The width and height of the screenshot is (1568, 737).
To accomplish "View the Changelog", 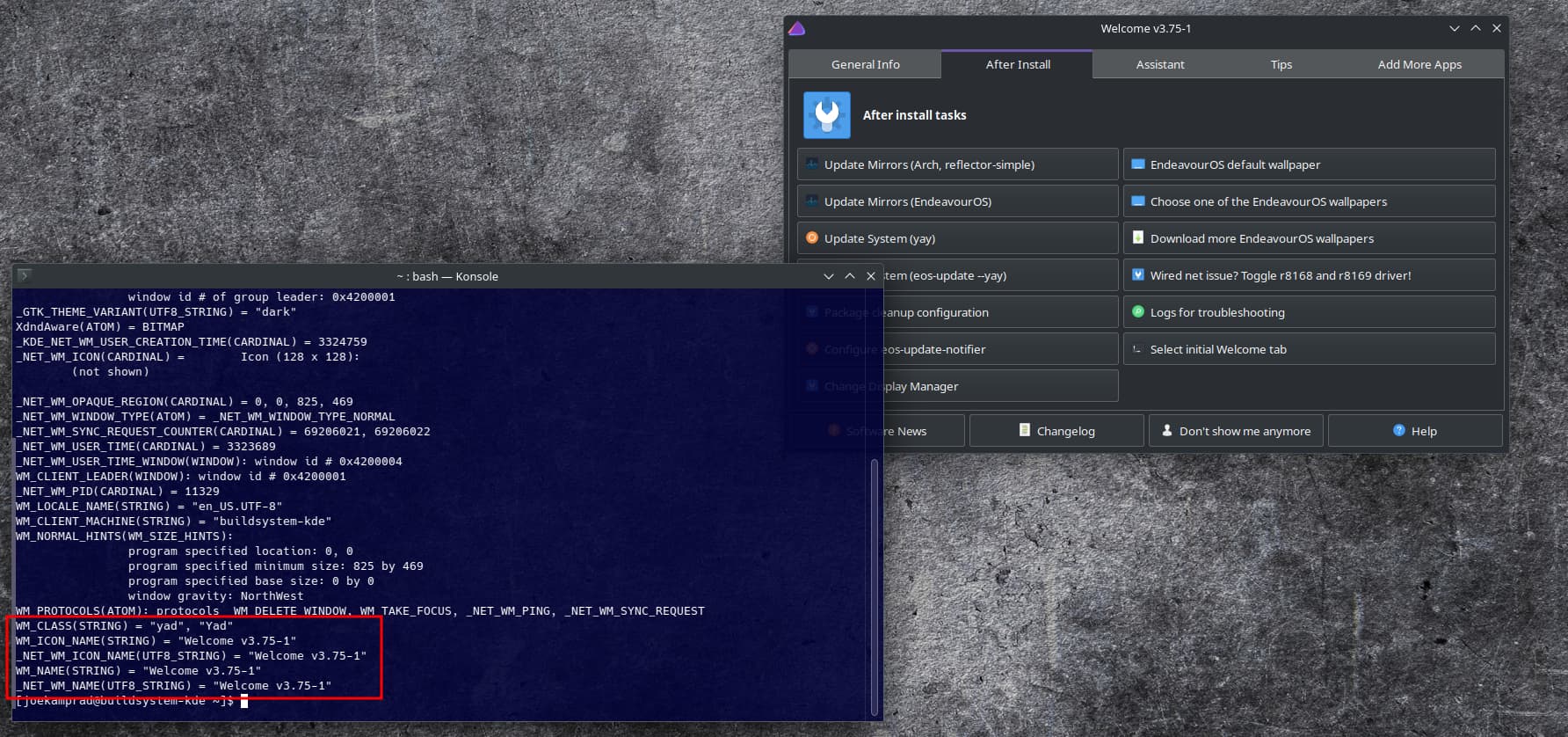I will pos(1056,431).
